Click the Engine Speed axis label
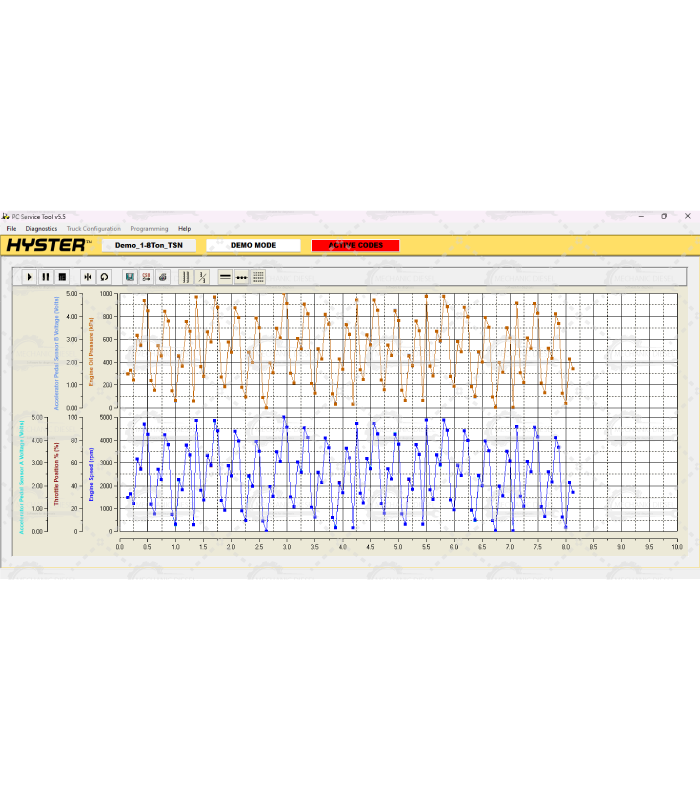This screenshot has height=800, width=700. click(x=91, y=474)
